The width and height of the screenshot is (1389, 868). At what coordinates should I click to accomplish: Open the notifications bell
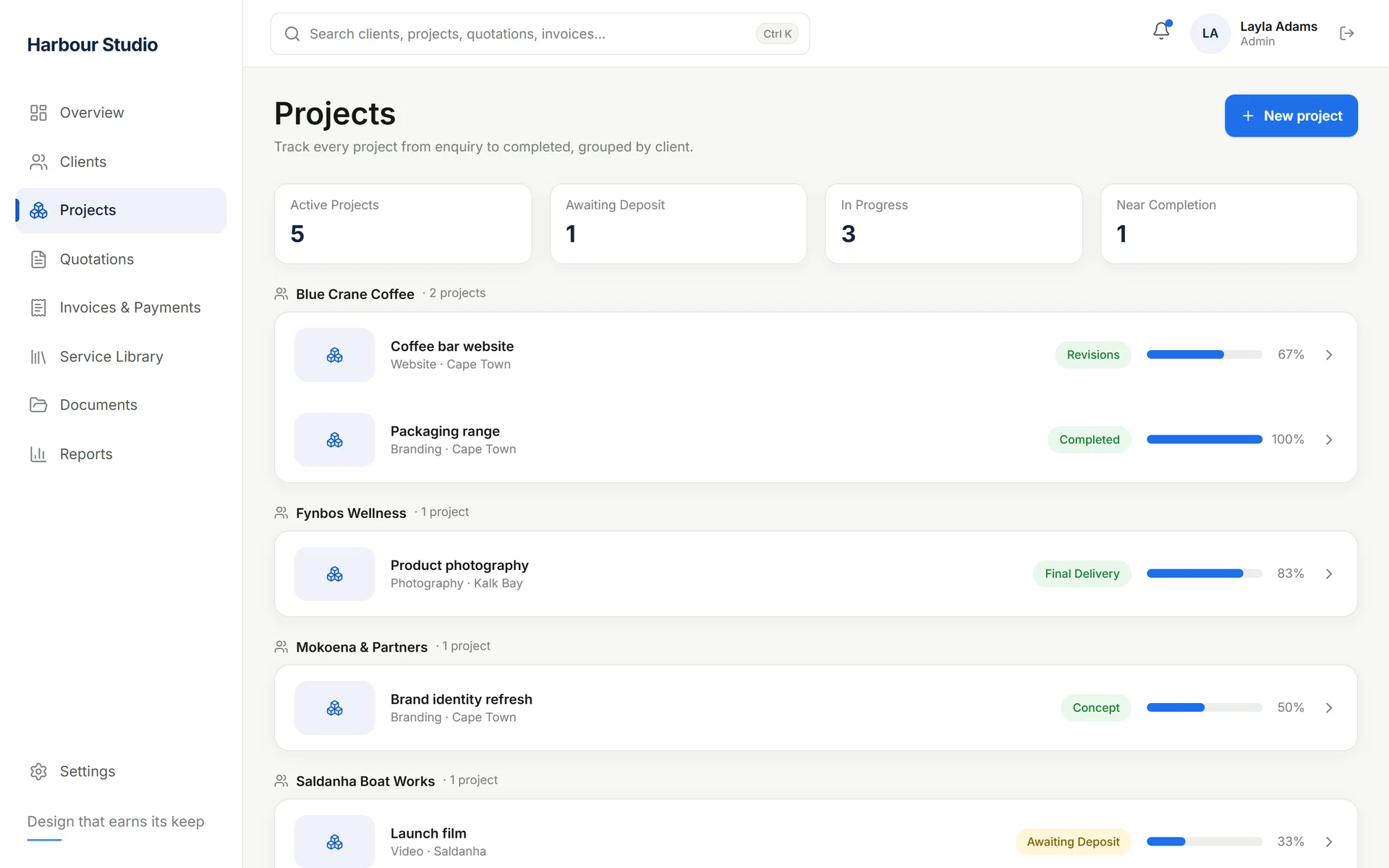pos(1161,31)
